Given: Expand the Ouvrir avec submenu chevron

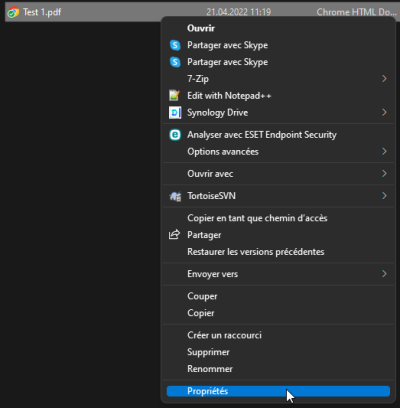Looking at the screenshot, I should 384,174.
